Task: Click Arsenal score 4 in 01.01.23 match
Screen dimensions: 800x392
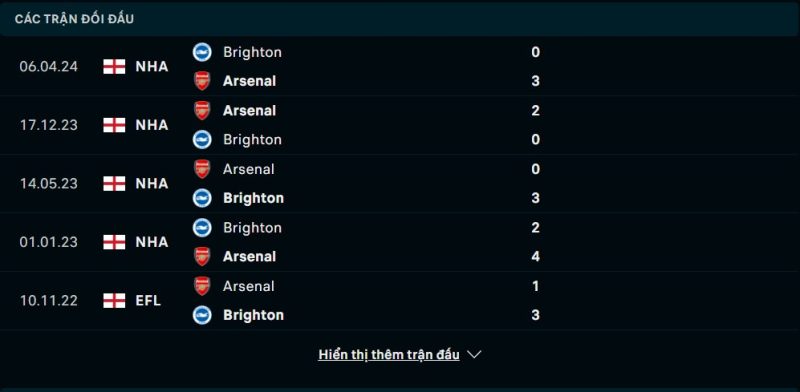Action: 535,257
